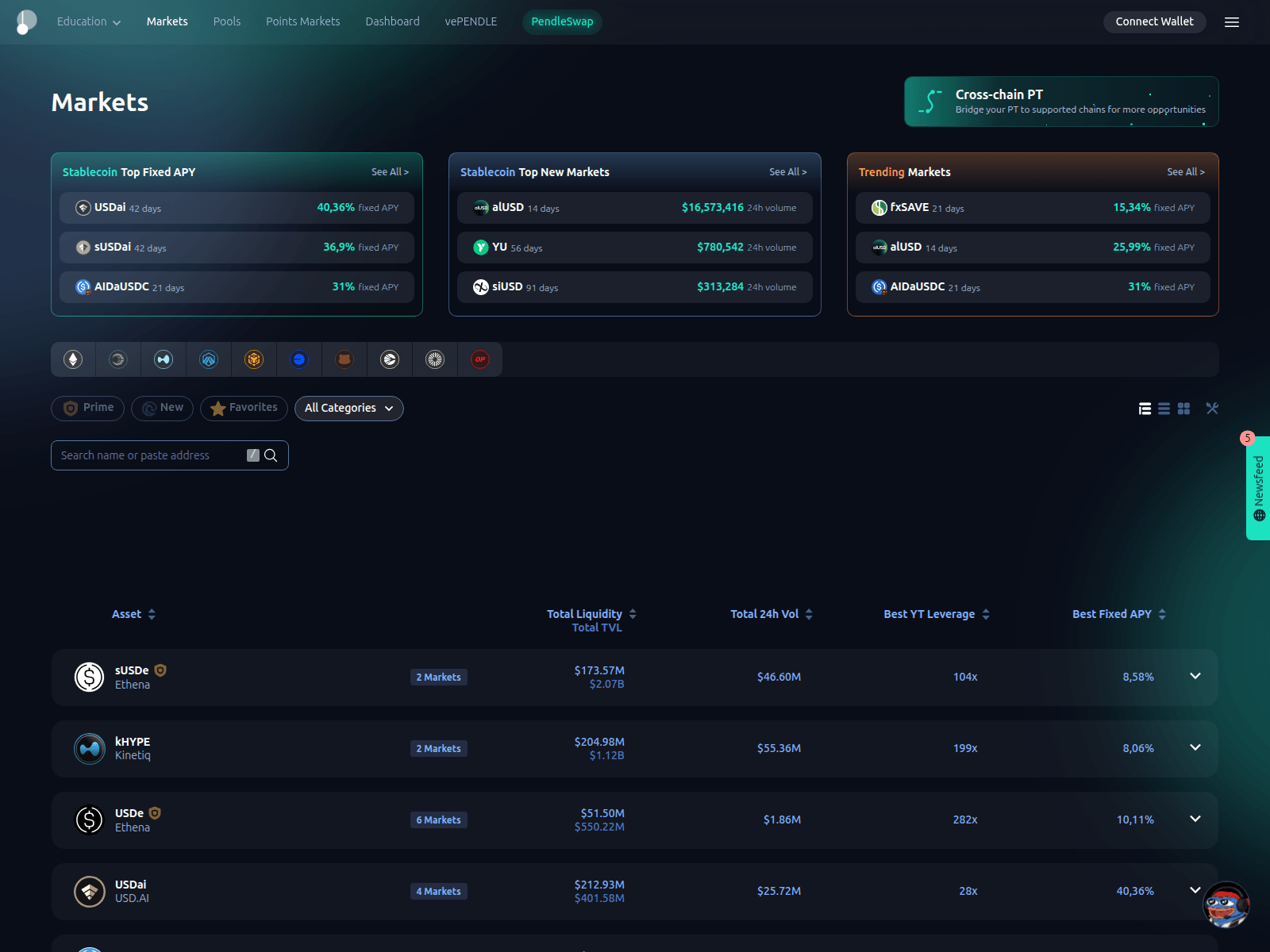Viewport: 1270px width, 952px height.
Task: Filter by Hyperliquid chain icon
Action: pos(164,359)
